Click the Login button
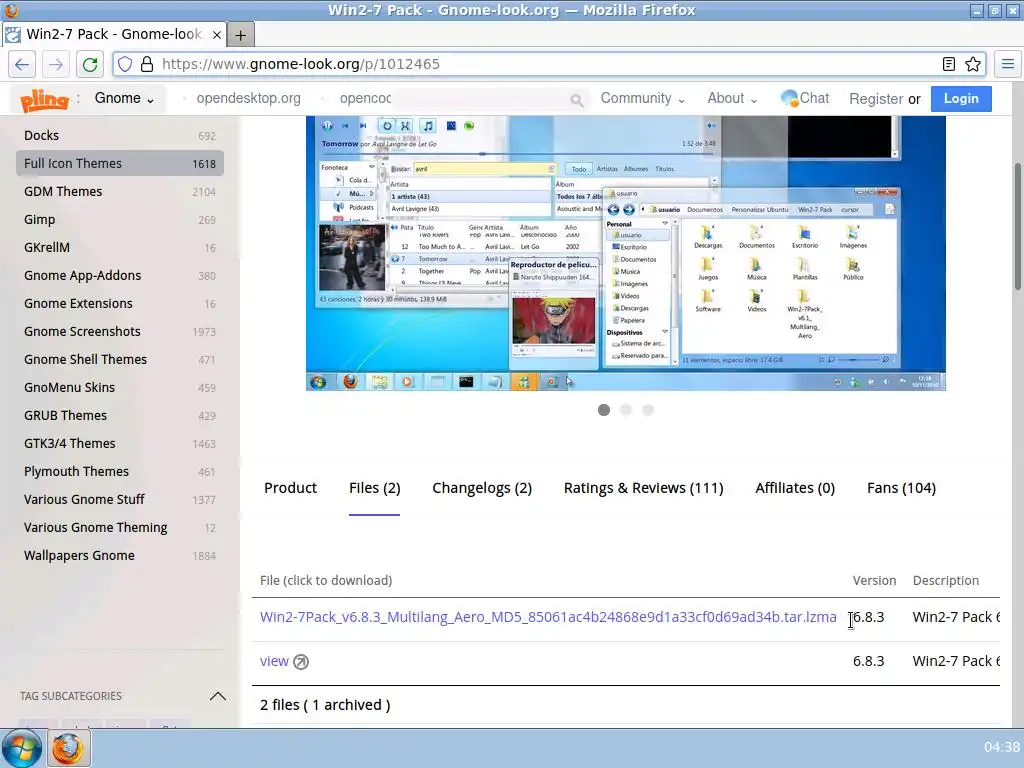 click(x=961, y=99)
